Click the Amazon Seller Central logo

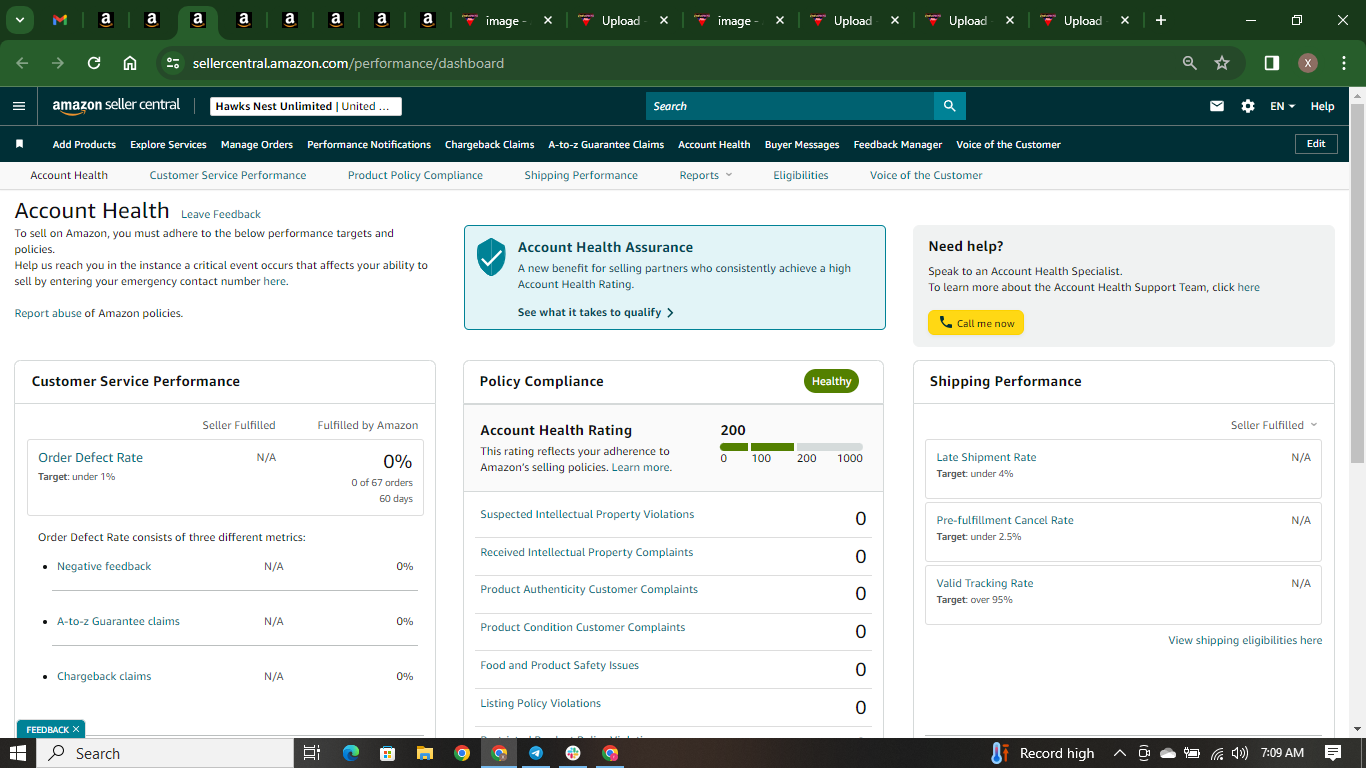116,106
